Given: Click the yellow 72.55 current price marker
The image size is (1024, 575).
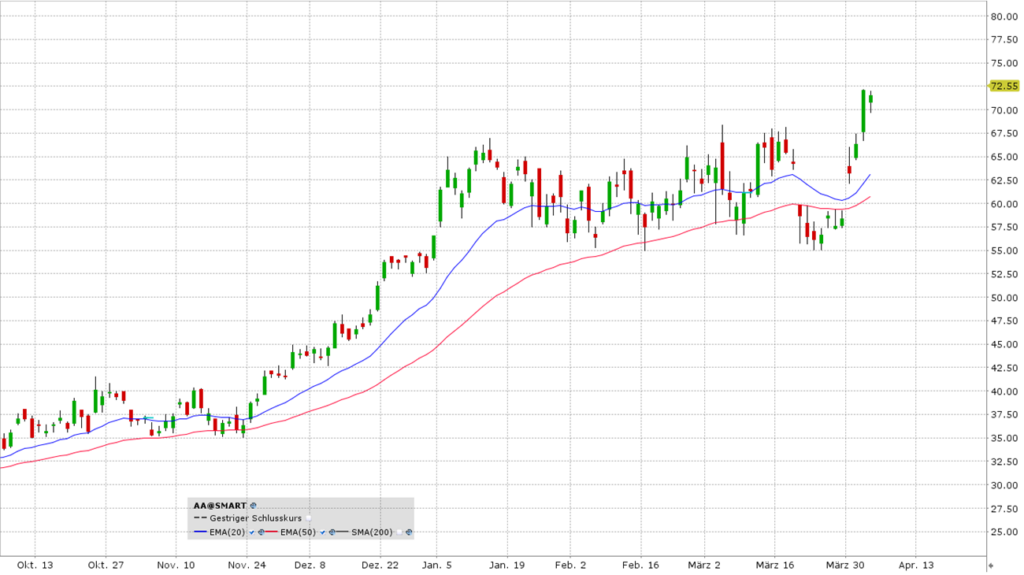Looking at the screenshot, I should [x=1003, y=86].
